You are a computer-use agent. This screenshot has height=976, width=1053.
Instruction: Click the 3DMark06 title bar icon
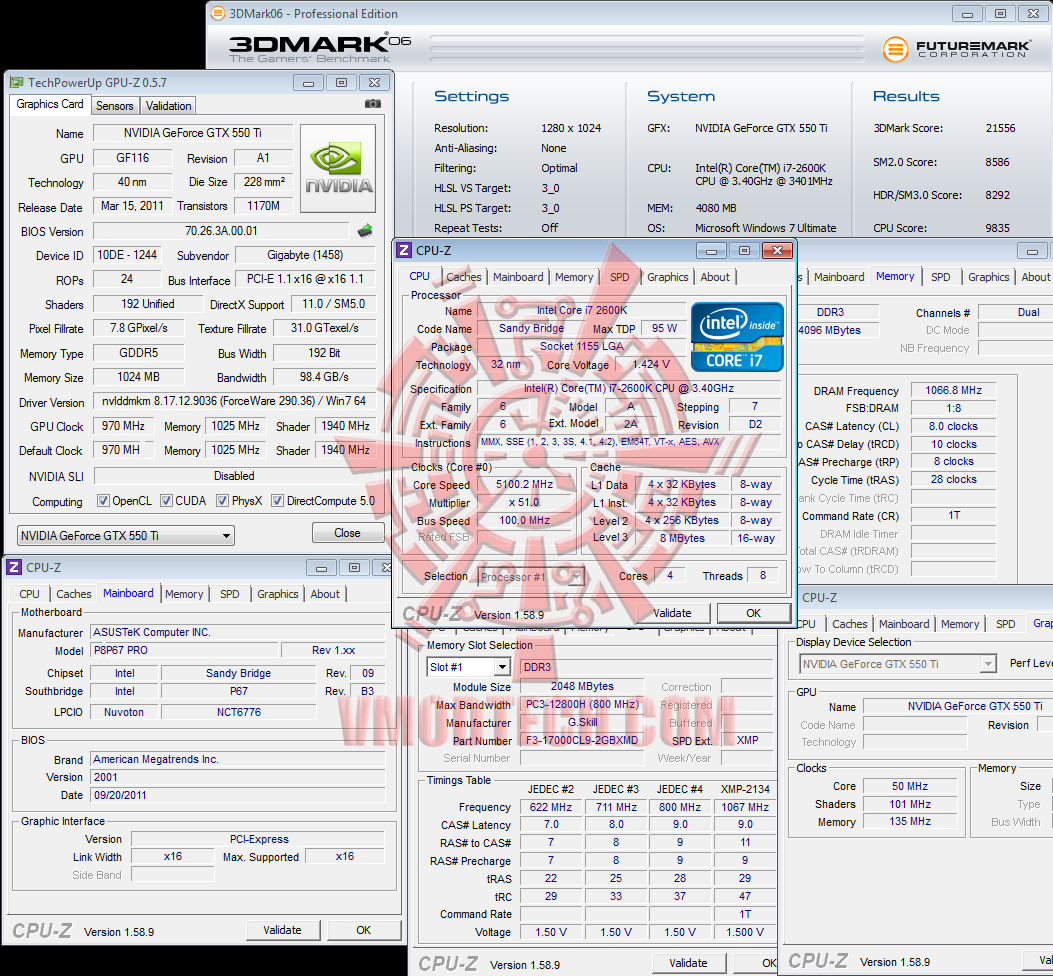(218, 13)
